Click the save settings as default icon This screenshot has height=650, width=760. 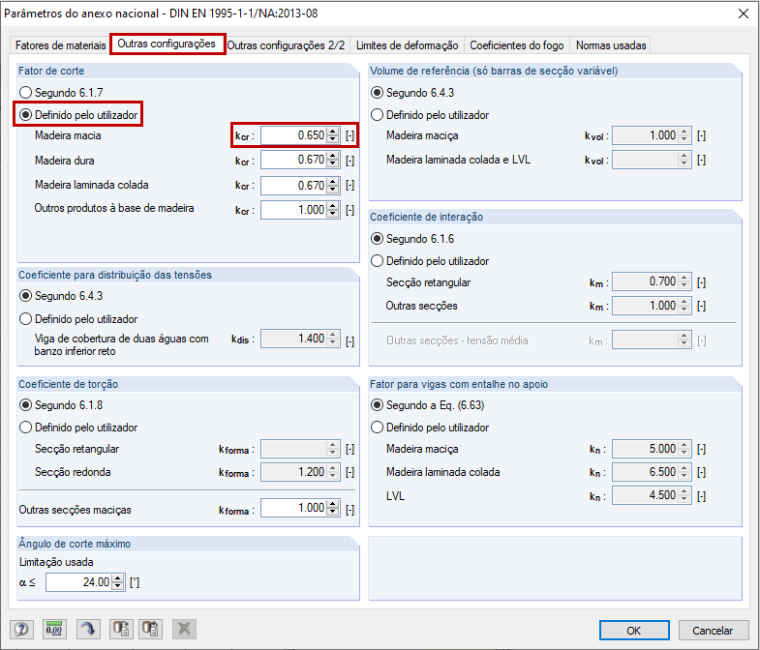pyautogui.click(x=121, y=629)
